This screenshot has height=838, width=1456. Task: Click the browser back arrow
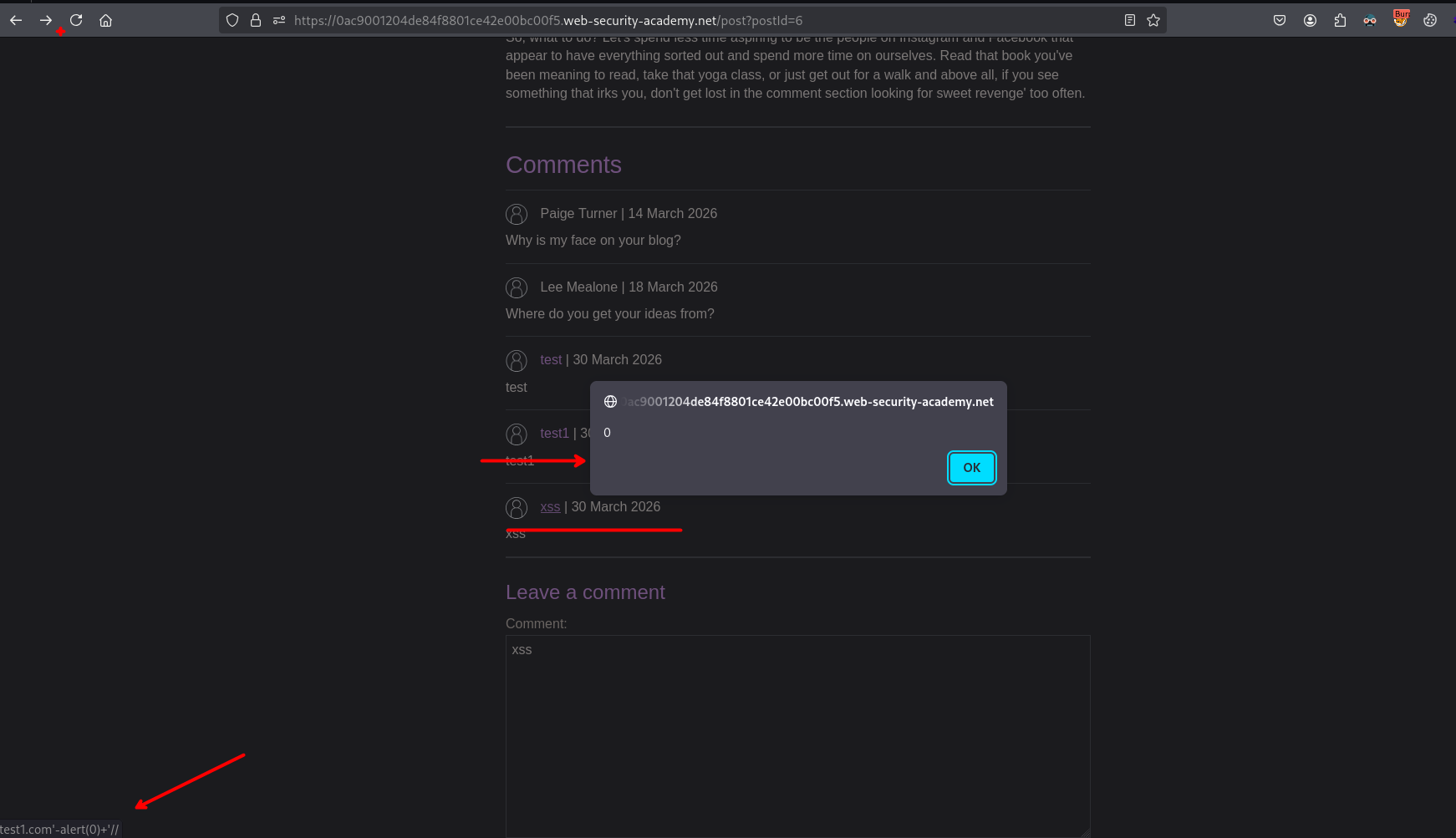click(x=16, y=20)
